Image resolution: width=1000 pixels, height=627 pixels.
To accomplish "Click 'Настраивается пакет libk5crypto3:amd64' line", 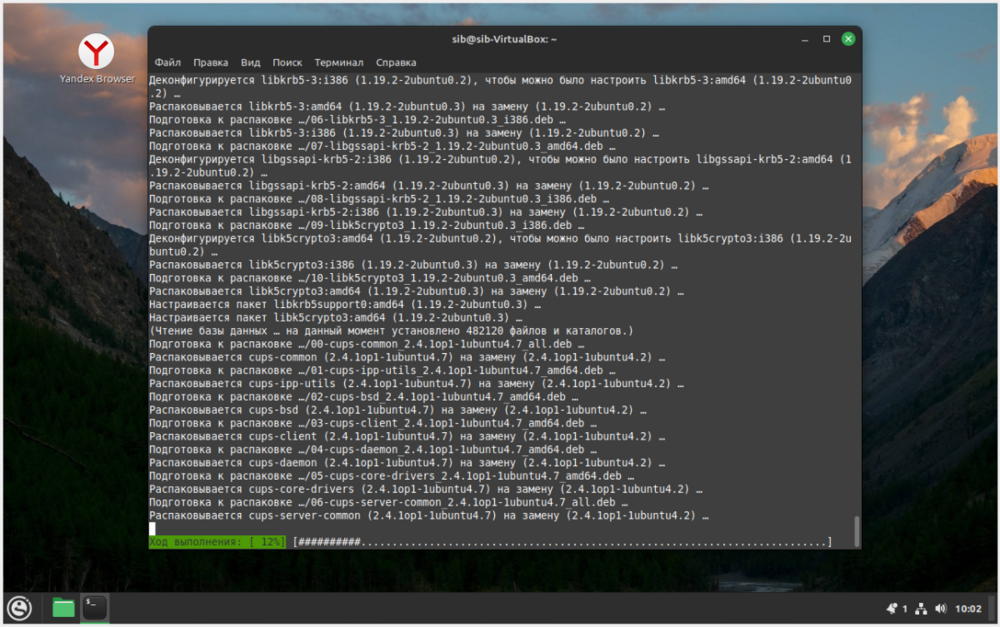I will point(335,318).
